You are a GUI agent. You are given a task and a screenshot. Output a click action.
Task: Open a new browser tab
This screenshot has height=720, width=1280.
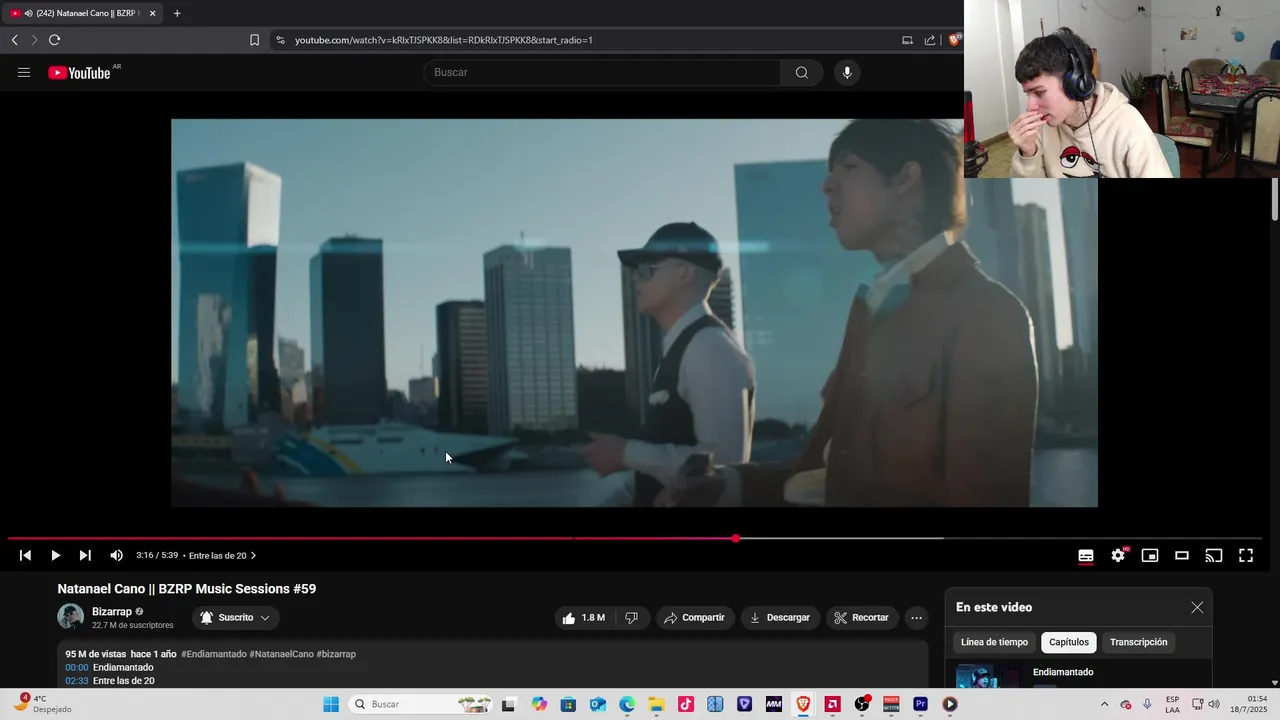coord(177,13)
